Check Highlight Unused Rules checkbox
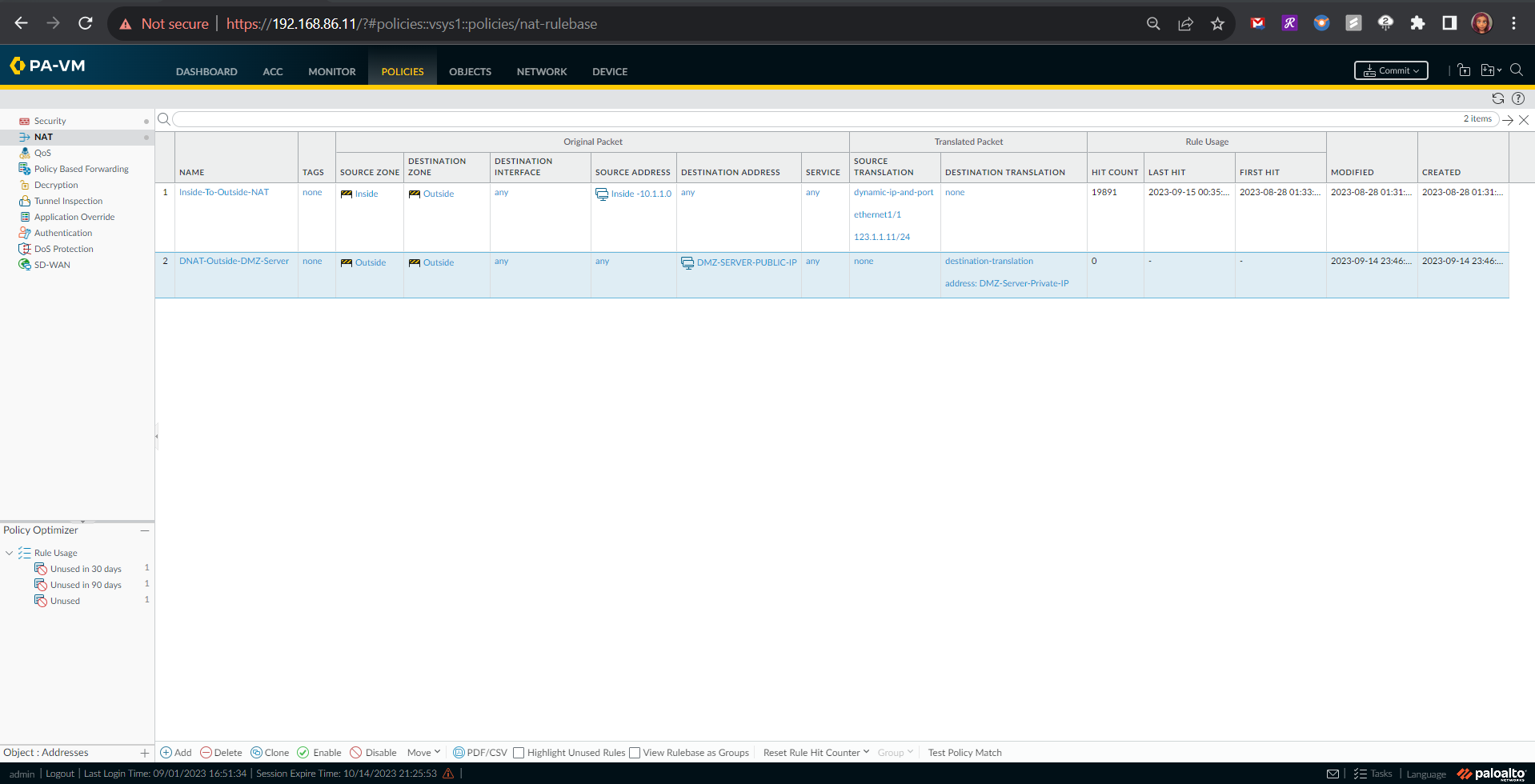 pyautogui.click(x=519, y=753)
